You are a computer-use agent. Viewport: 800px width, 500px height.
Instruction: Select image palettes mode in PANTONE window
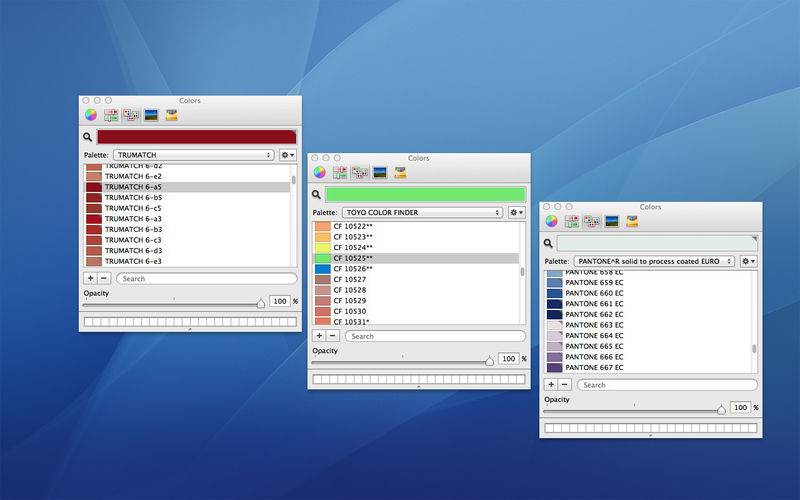pyautogui.click(x=612, y=221)
